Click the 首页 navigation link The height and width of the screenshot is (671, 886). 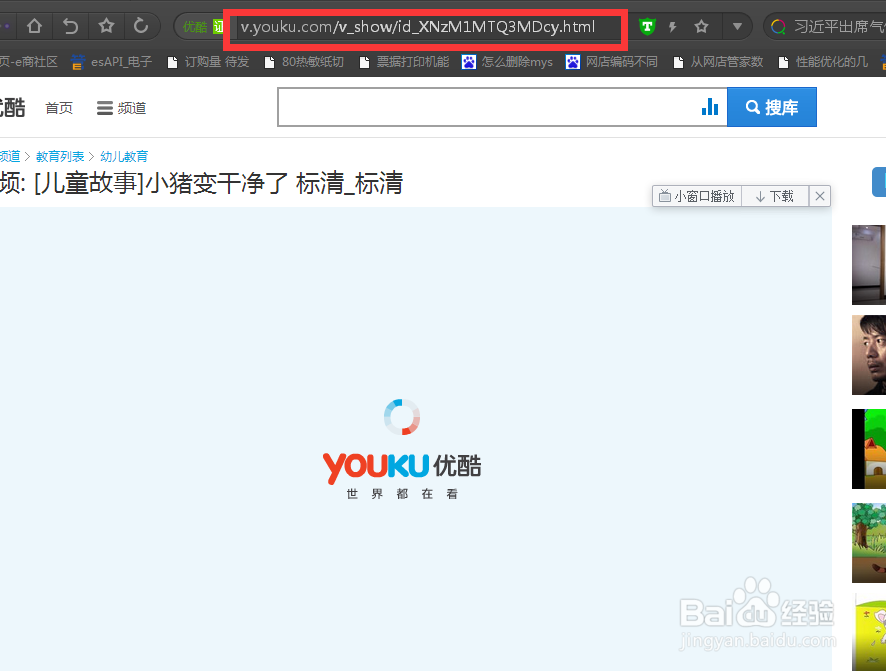click(x=59, y=108)
